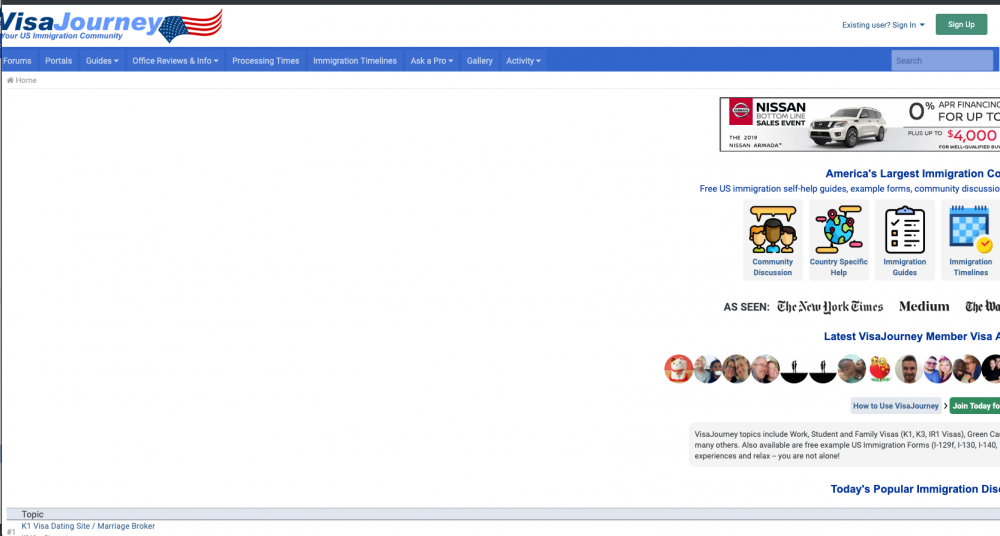Click the VisaJourney logo
Viewport: 1000px width, 536px height.
pyautogui.click(x=110, y=25)
